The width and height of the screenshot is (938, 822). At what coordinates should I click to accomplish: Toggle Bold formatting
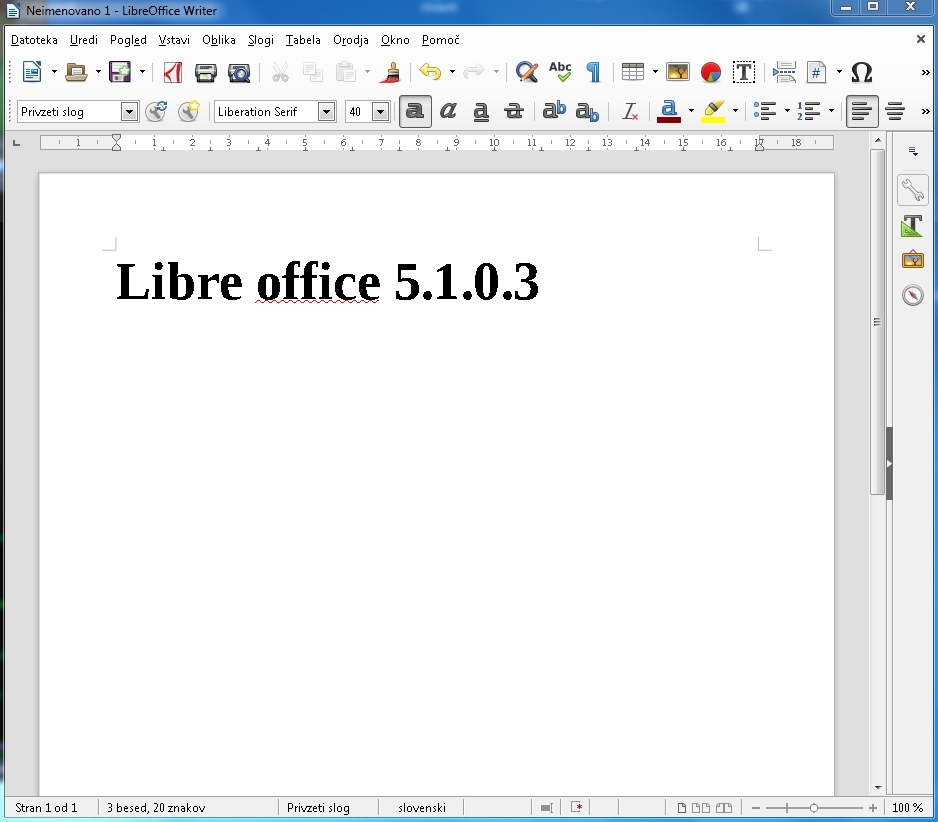point(415,111)
